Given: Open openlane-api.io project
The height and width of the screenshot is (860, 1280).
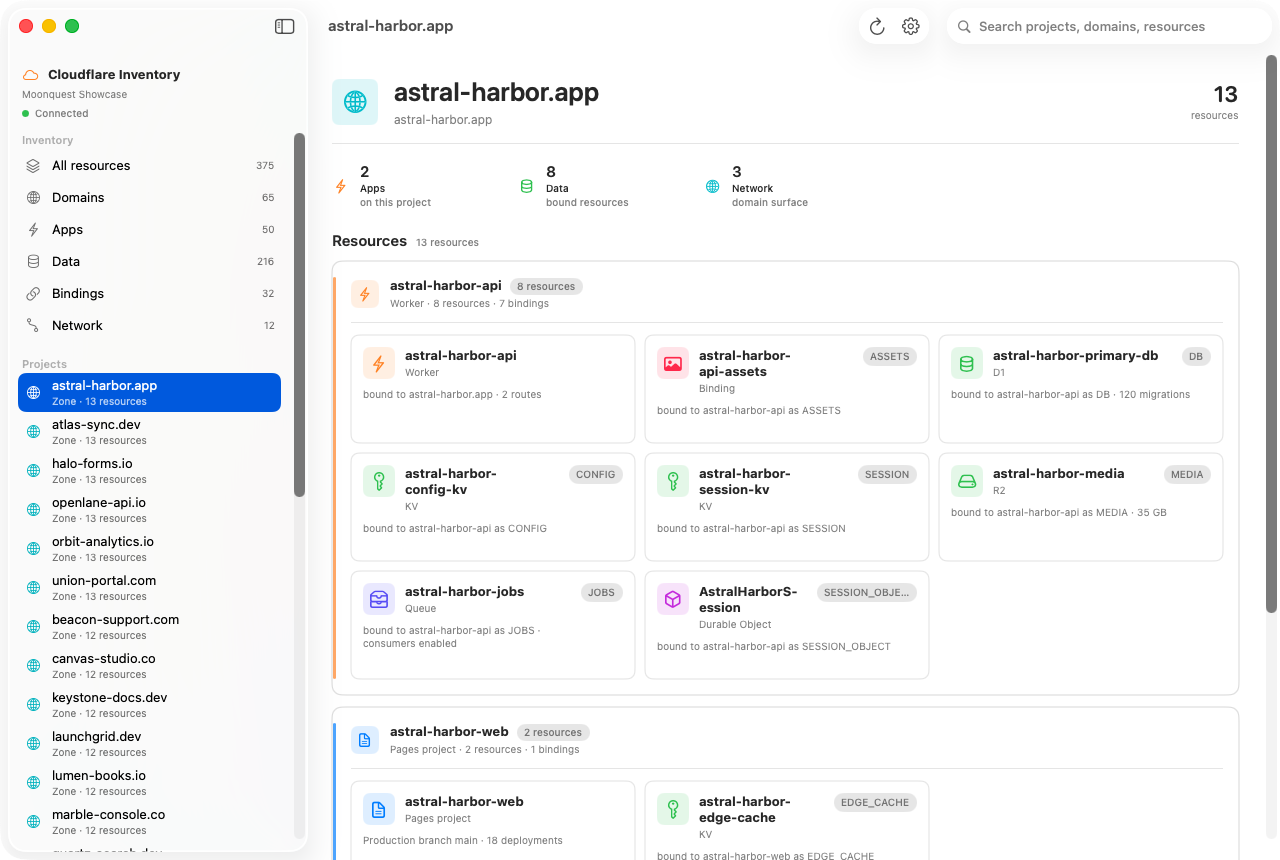Looking at the screenshot, I should point(150,510).
